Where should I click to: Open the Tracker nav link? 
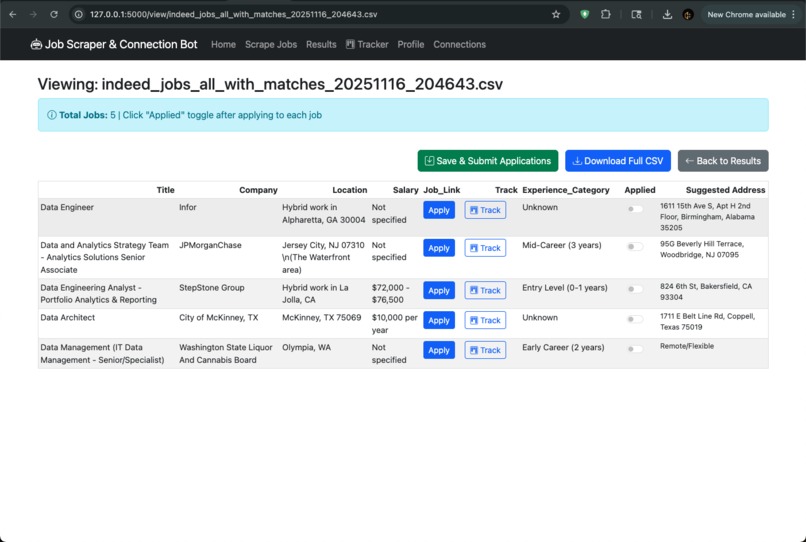coord(367,44)
